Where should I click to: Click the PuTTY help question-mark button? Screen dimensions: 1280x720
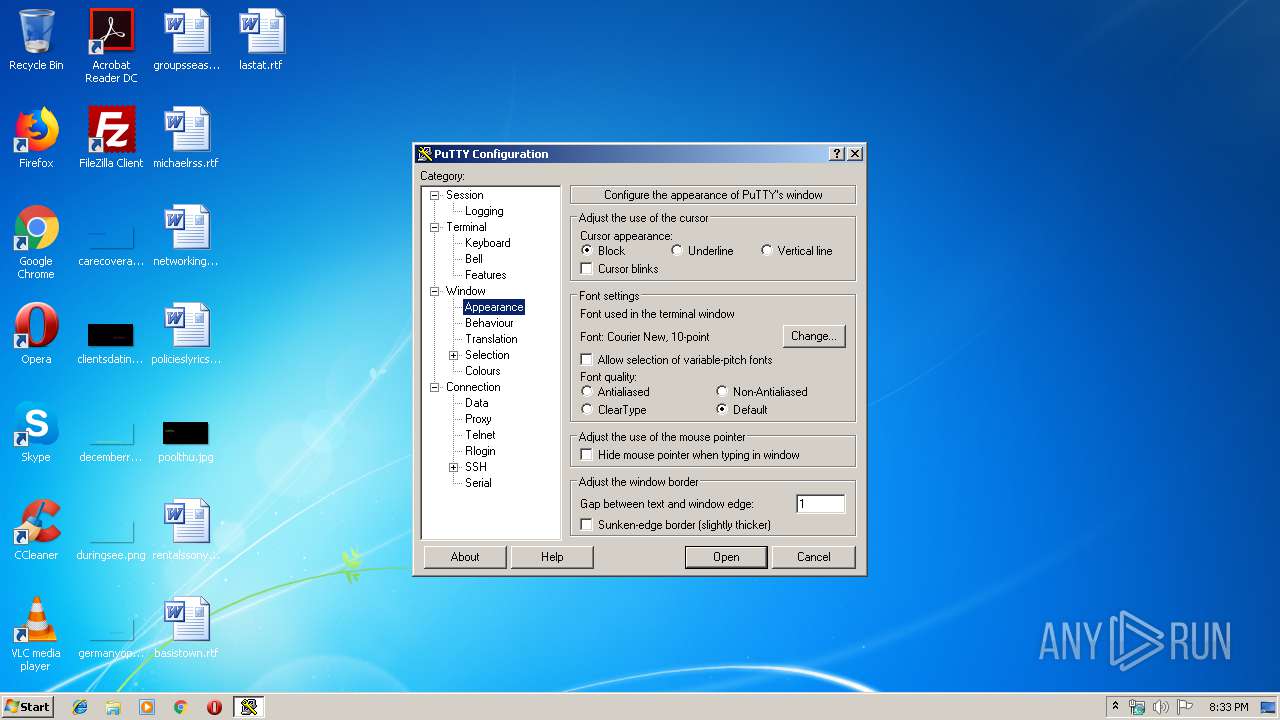click(837, 154)
